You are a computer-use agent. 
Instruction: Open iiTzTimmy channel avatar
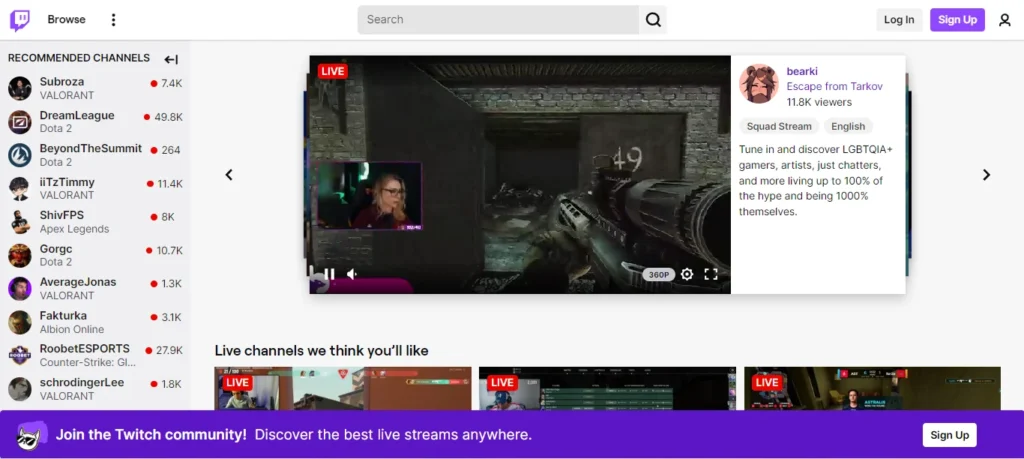click(20, 189)
